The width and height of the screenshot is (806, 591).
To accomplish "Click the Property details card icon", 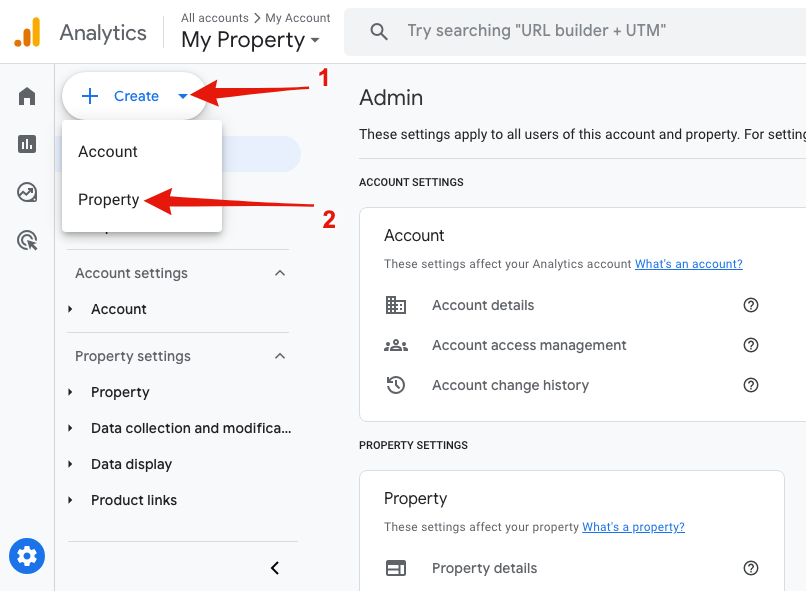I will tap(396, 568).
